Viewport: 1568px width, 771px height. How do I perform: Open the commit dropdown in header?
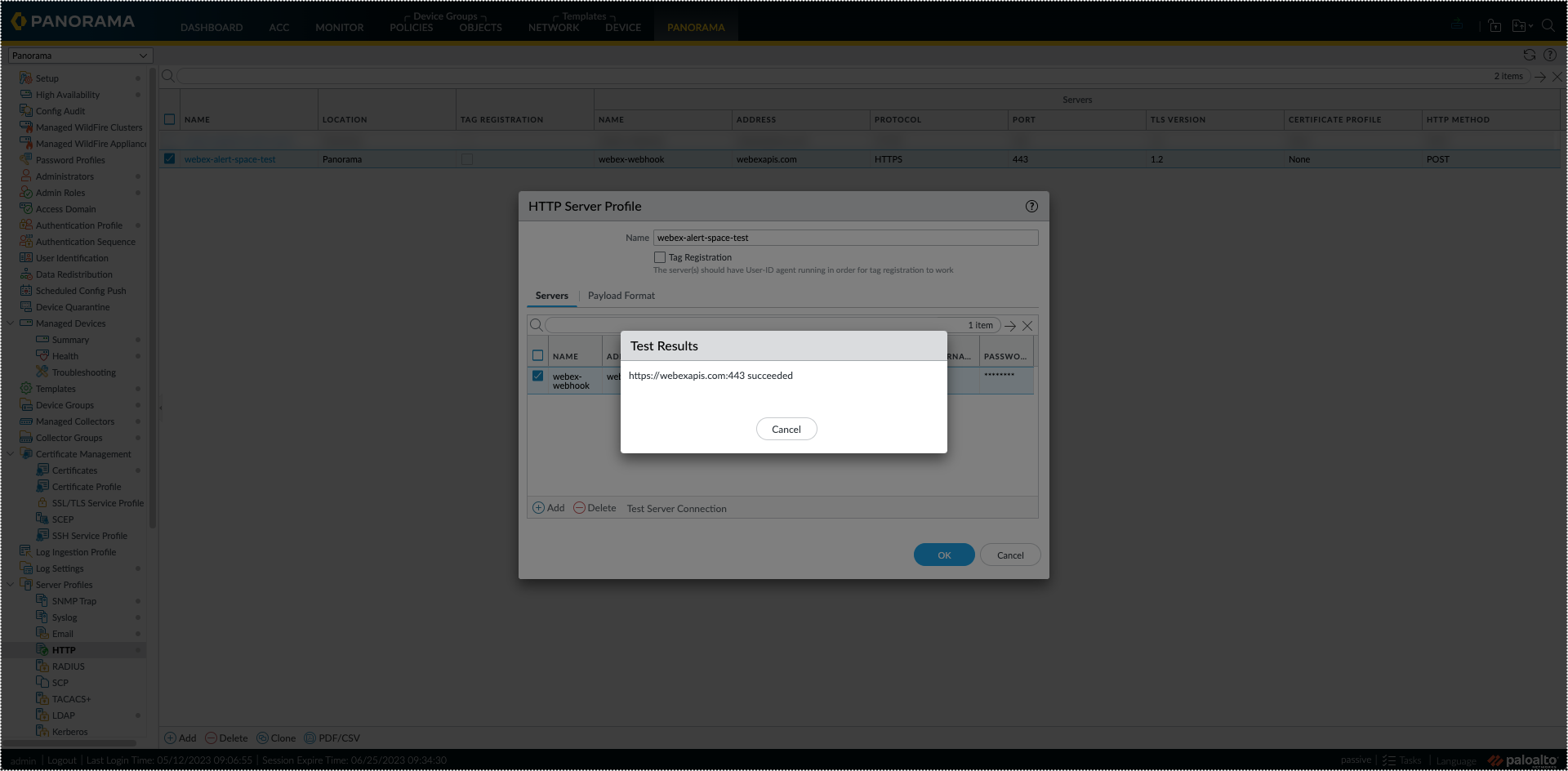1522,25
